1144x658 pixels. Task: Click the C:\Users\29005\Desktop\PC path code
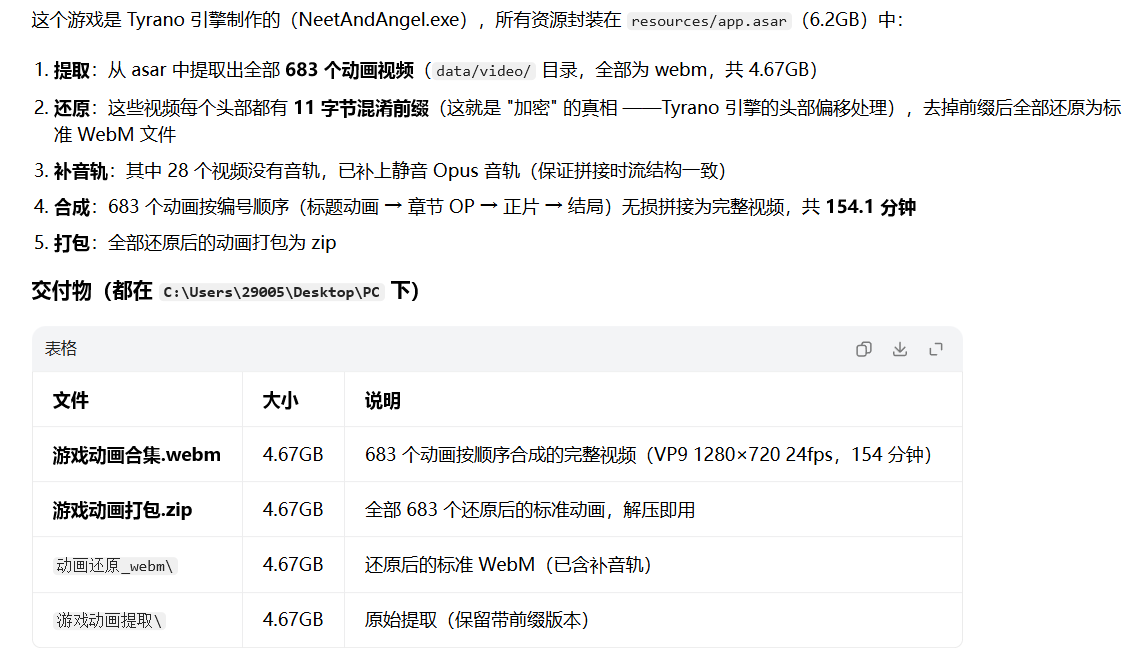point(271,292)
